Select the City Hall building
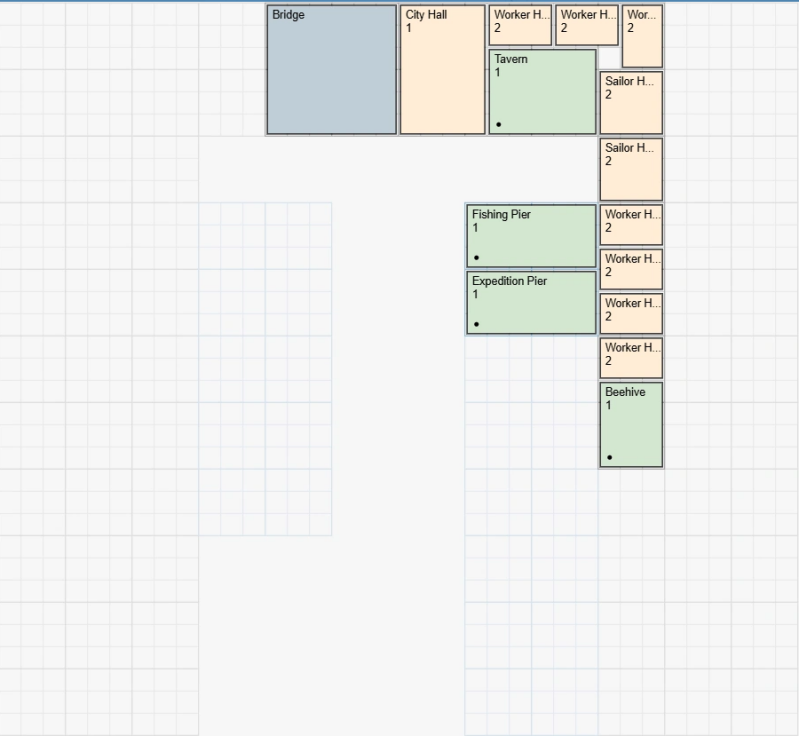 pos(442,70)
